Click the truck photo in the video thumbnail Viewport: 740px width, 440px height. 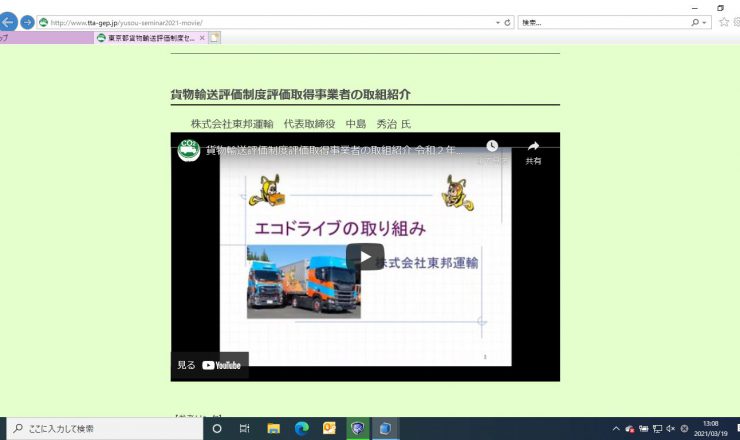coord(303,282)
